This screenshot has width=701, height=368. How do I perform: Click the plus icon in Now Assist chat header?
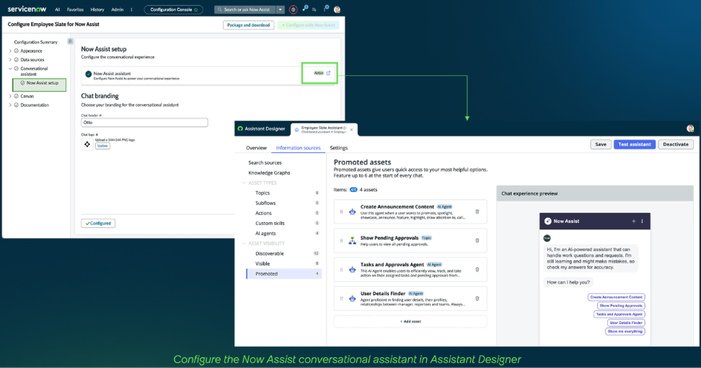[633, 221]
